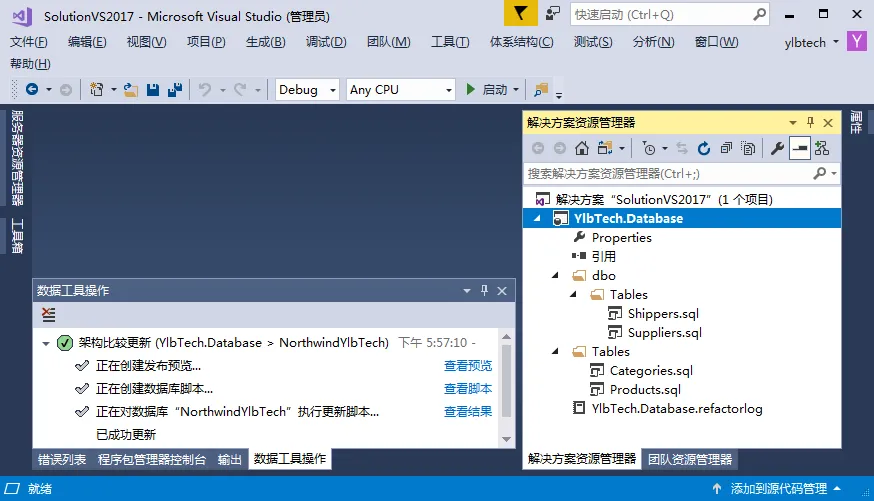Viewport: 874px width, 501px height.
Task: Open the ylbtech account dropdown
Action: (x=836, y=42)
